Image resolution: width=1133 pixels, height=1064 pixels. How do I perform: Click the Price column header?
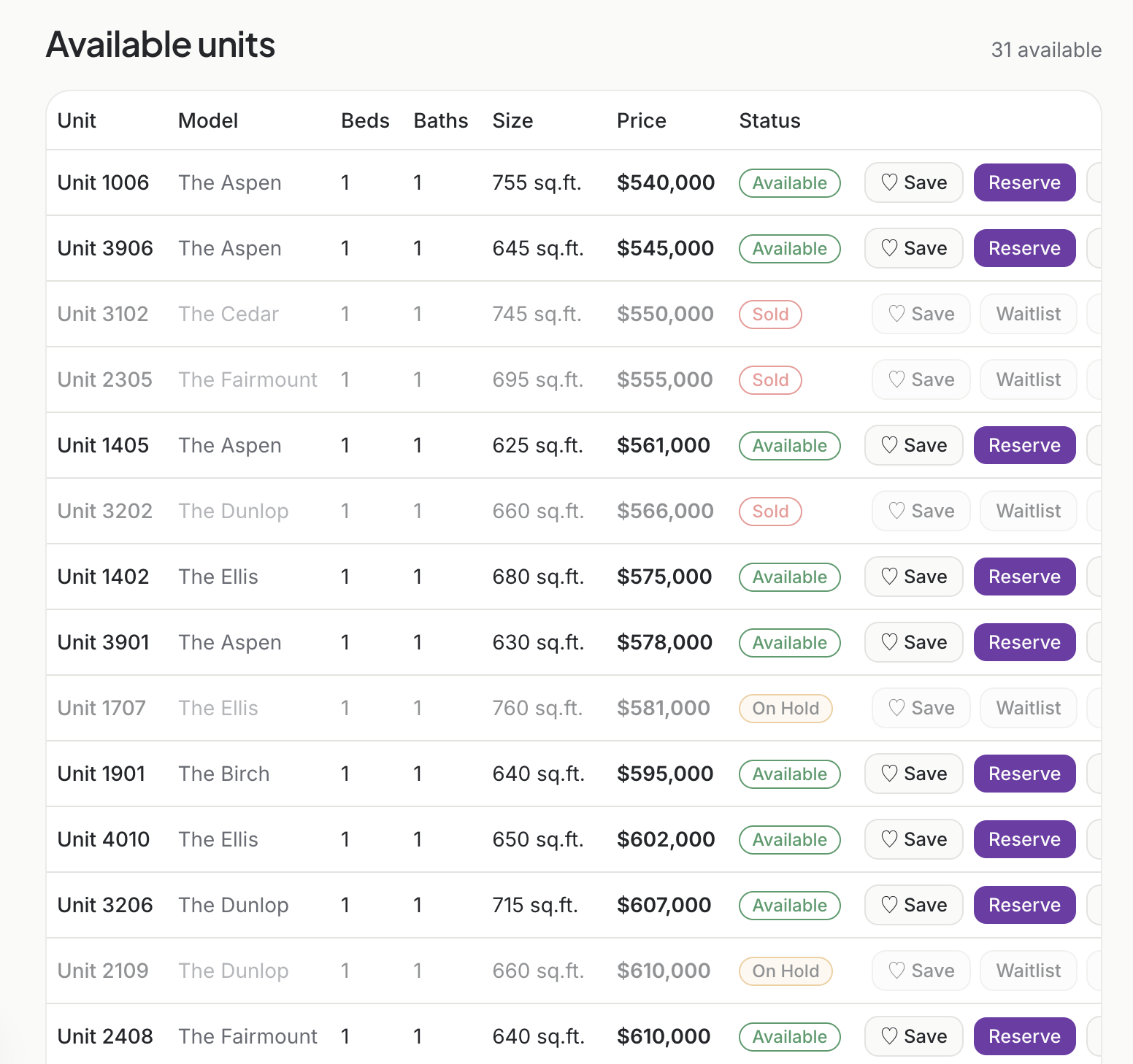click(641, 120)
